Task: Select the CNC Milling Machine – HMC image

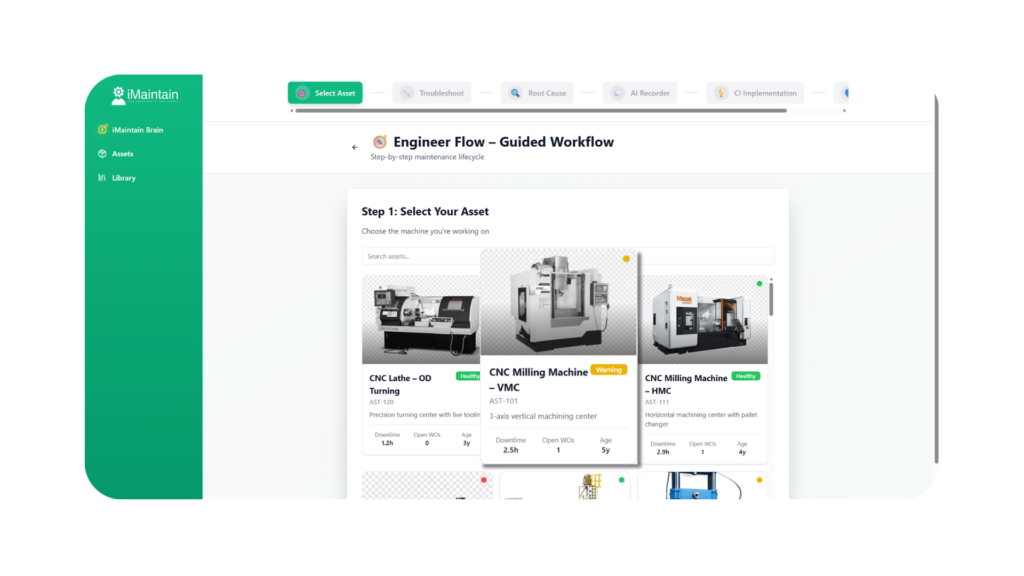Action: point(702,322)
